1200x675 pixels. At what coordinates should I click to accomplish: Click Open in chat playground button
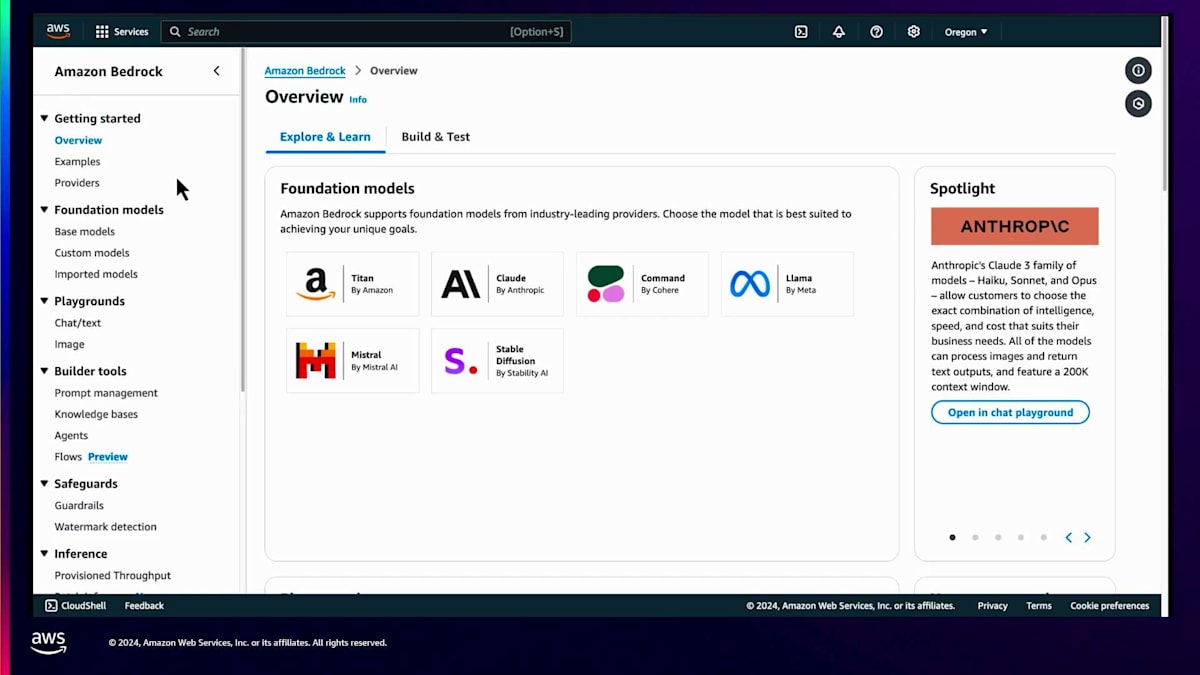[x=1010, y=412]
